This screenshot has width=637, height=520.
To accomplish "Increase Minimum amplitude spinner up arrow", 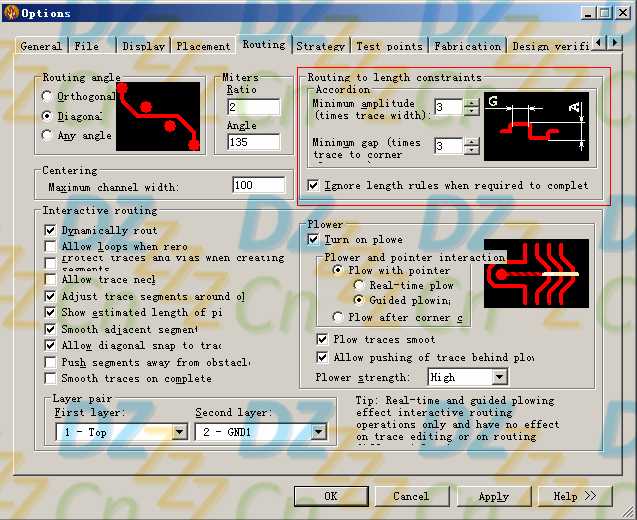I will [x=471, y=103].
